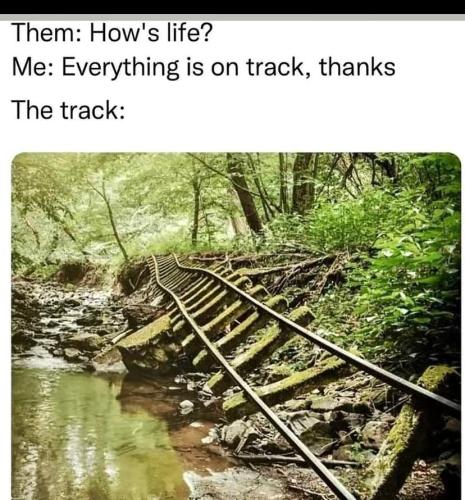The image size is (465, 500).
Task: Click the "Them: How's life?" text line
Action: (112, 33)
